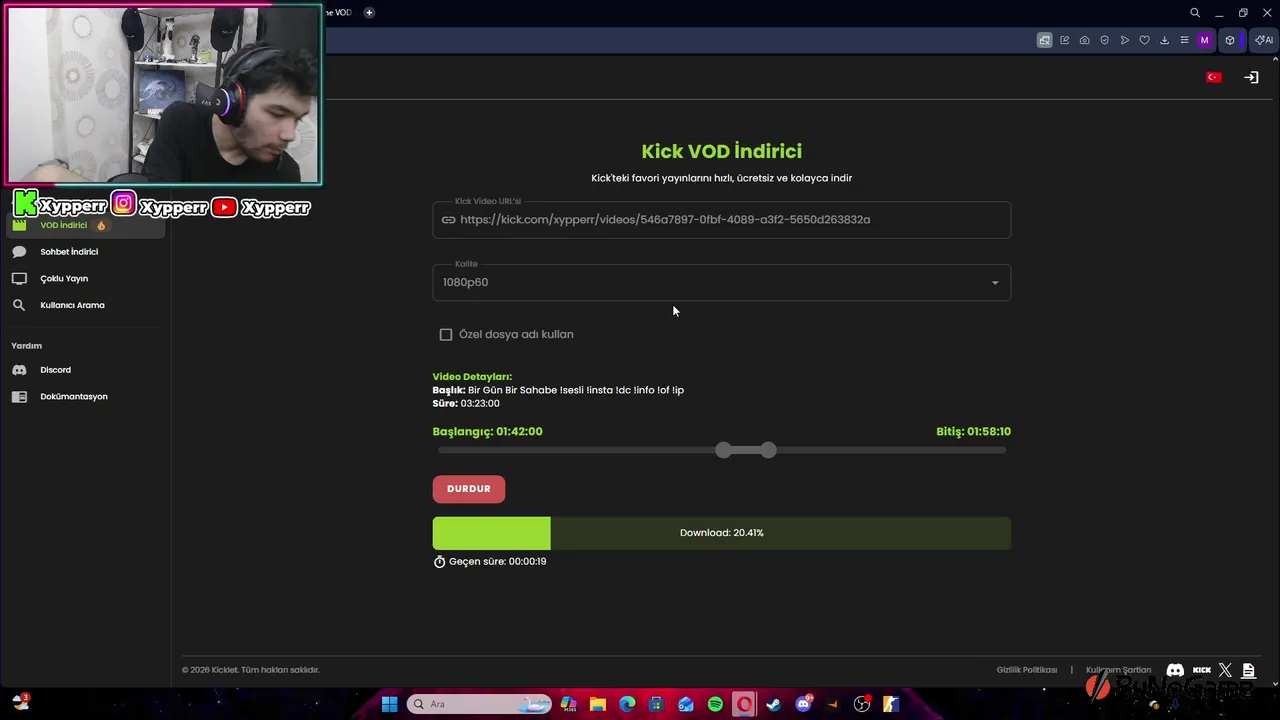Enable 'Özel dosya adı kullan' checkbox
1280x720 pixels.
[446, 334]
